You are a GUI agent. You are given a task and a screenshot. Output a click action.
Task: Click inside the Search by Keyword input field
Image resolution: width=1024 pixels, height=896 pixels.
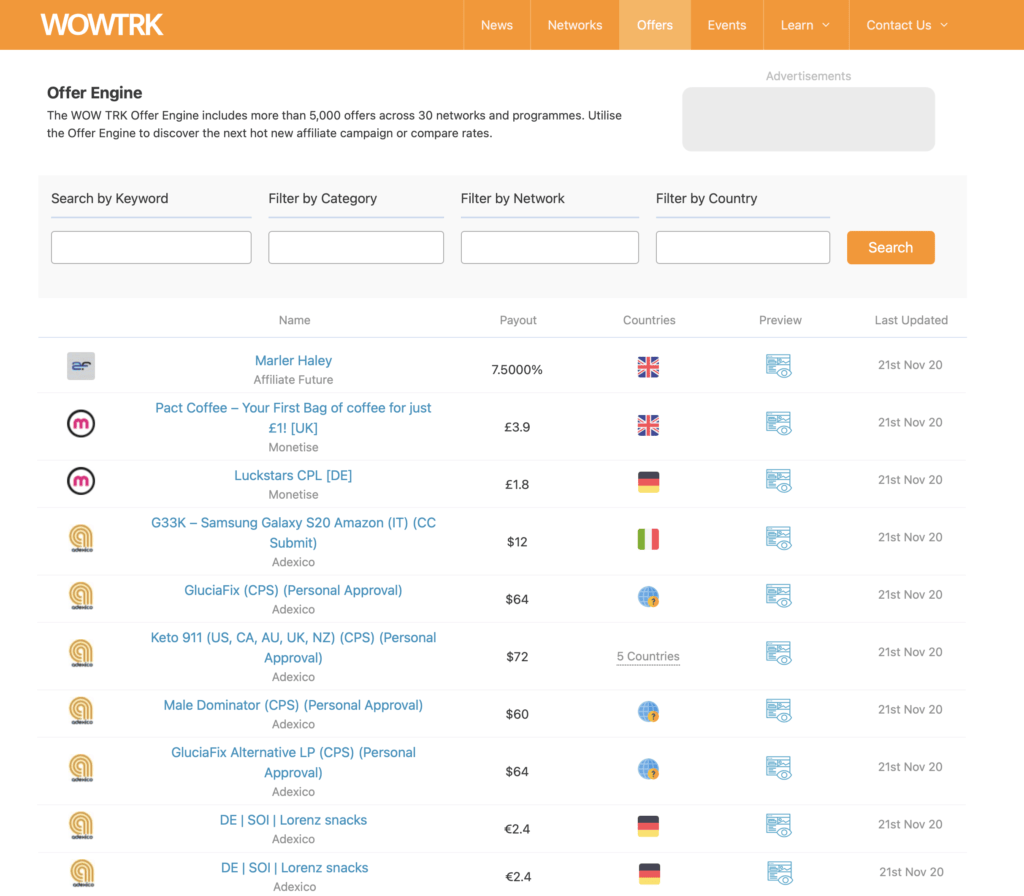tap(150, 247)
